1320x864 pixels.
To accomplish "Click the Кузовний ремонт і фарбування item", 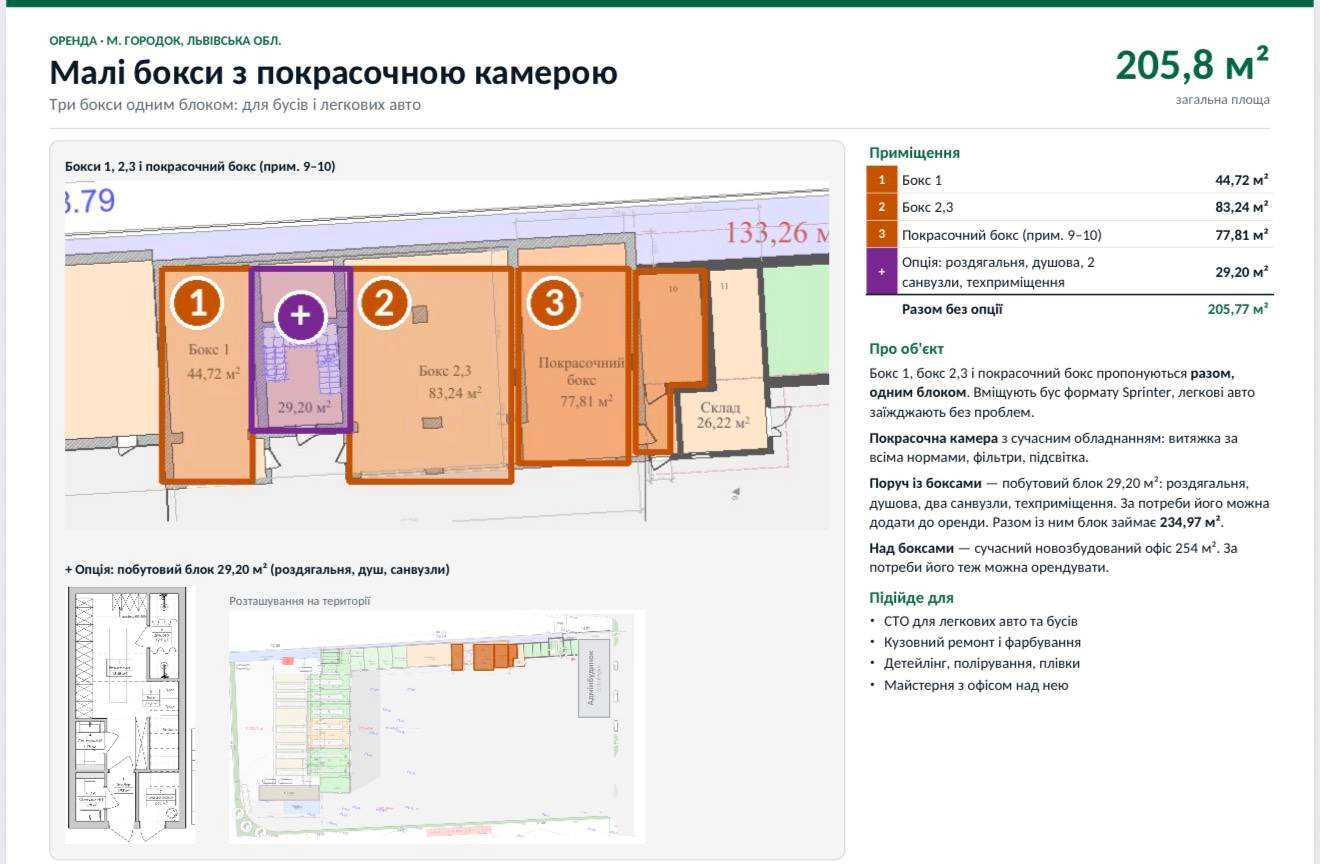I will coord(982,642).
